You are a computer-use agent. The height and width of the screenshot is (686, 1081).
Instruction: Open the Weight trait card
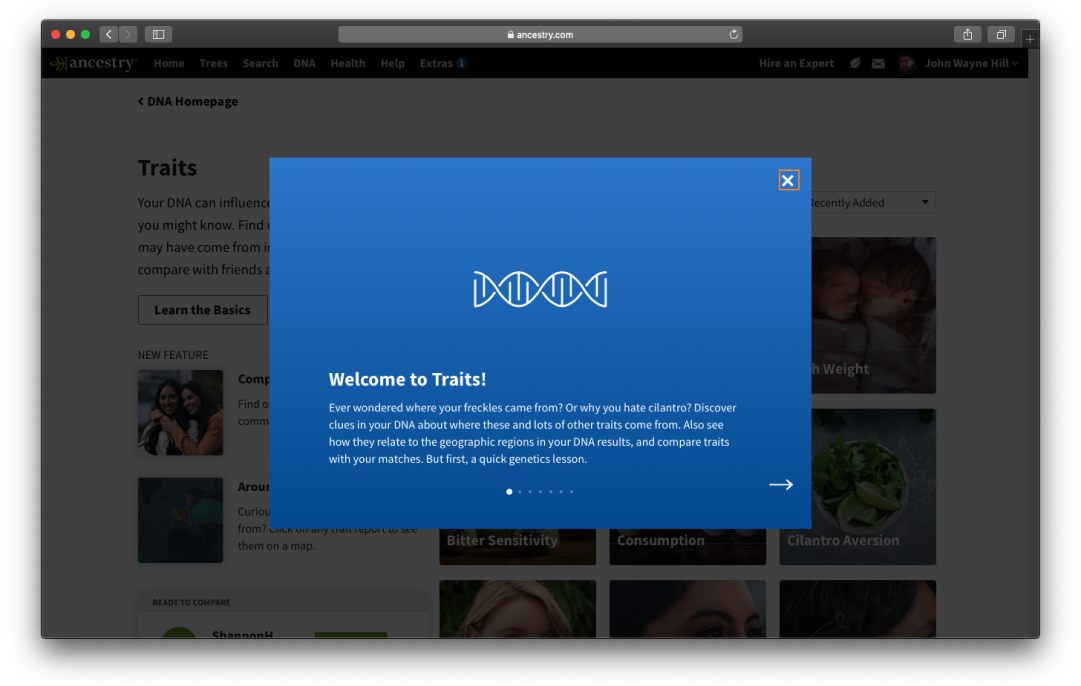point(873,316)
